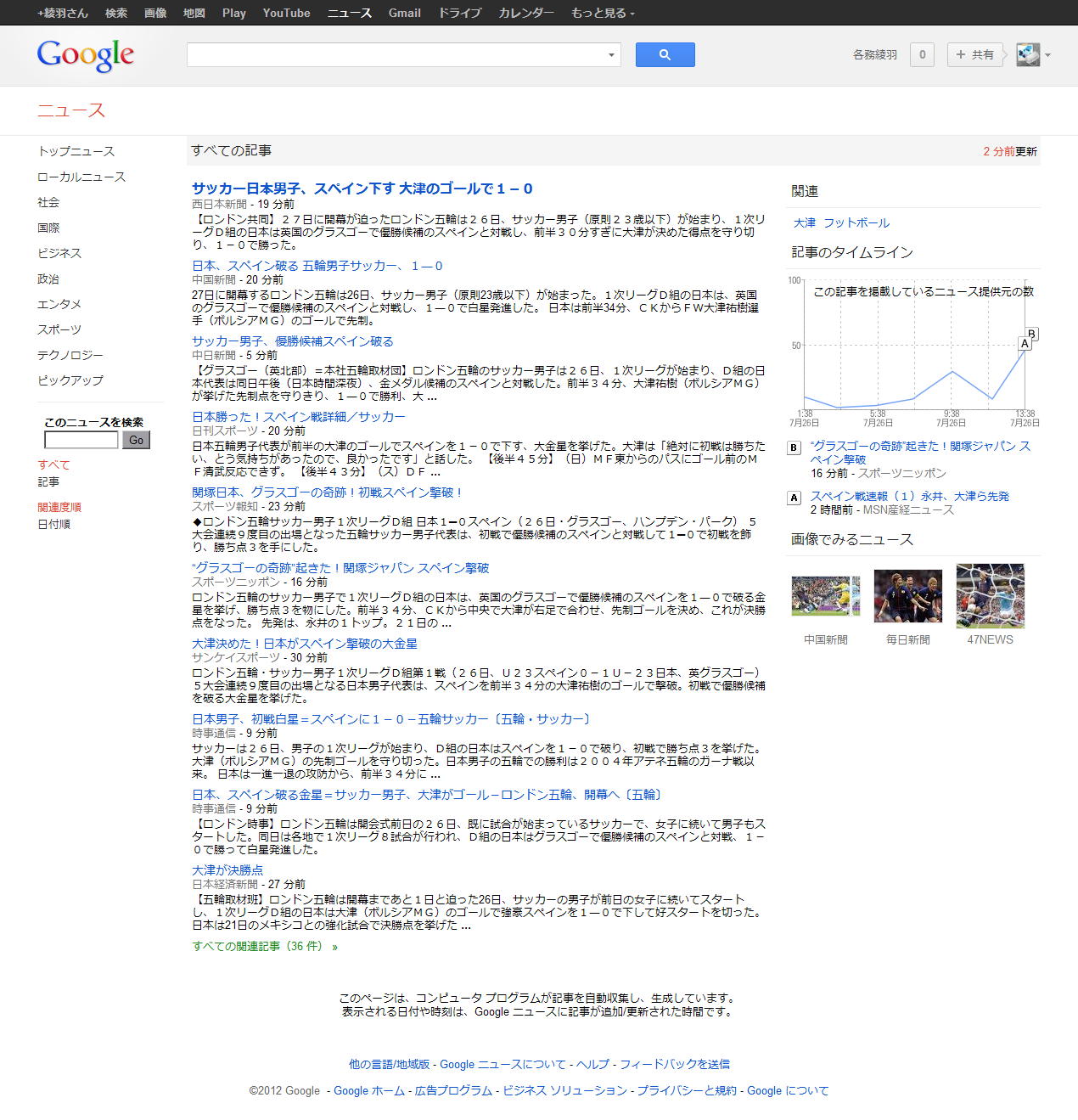1078x1120 pixels.
Task: Open the もっと見る dropdown menu
Action: 603,13
